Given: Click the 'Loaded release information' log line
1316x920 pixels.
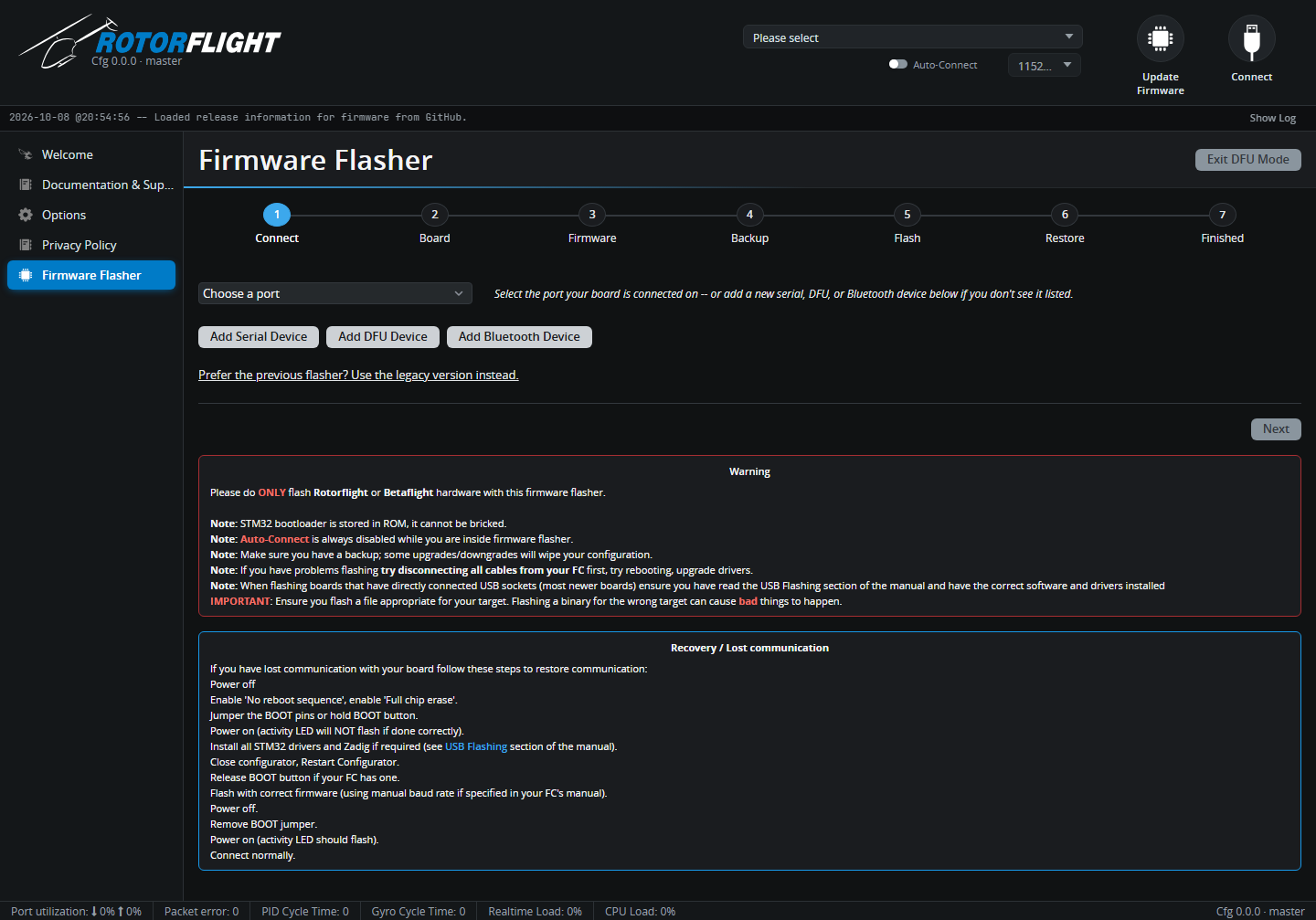Looking at the screenshot, I should point(238,117).
